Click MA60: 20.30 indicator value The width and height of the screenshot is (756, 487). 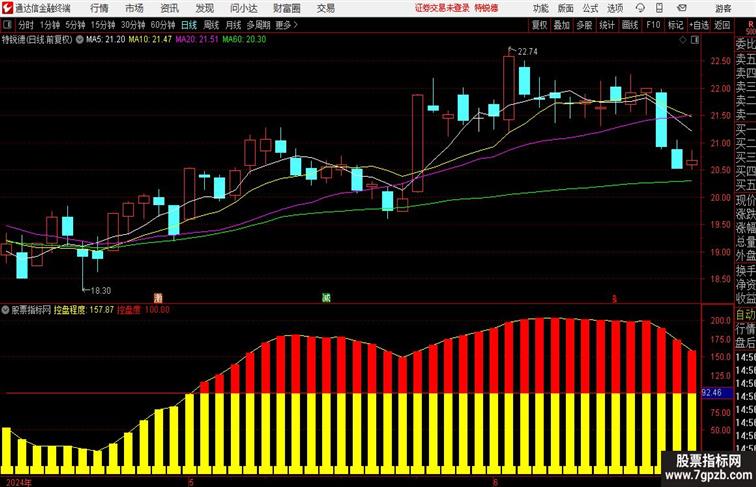[244, 40]
